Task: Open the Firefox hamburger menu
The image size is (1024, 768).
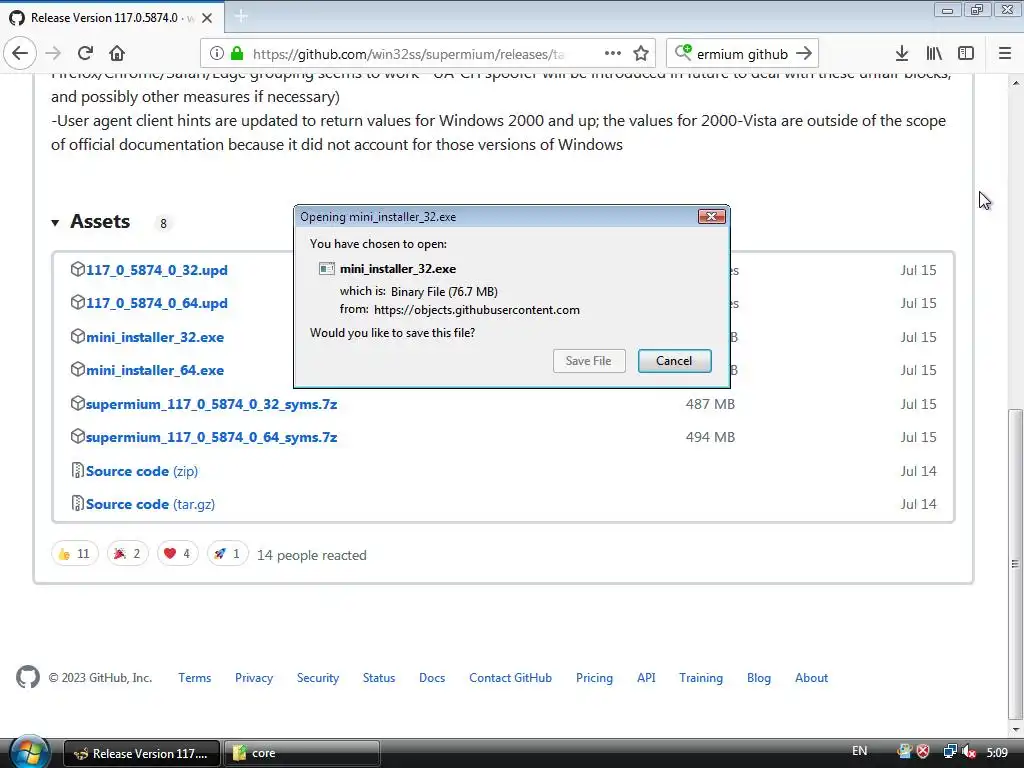Action: click(x=1005, y=54)
